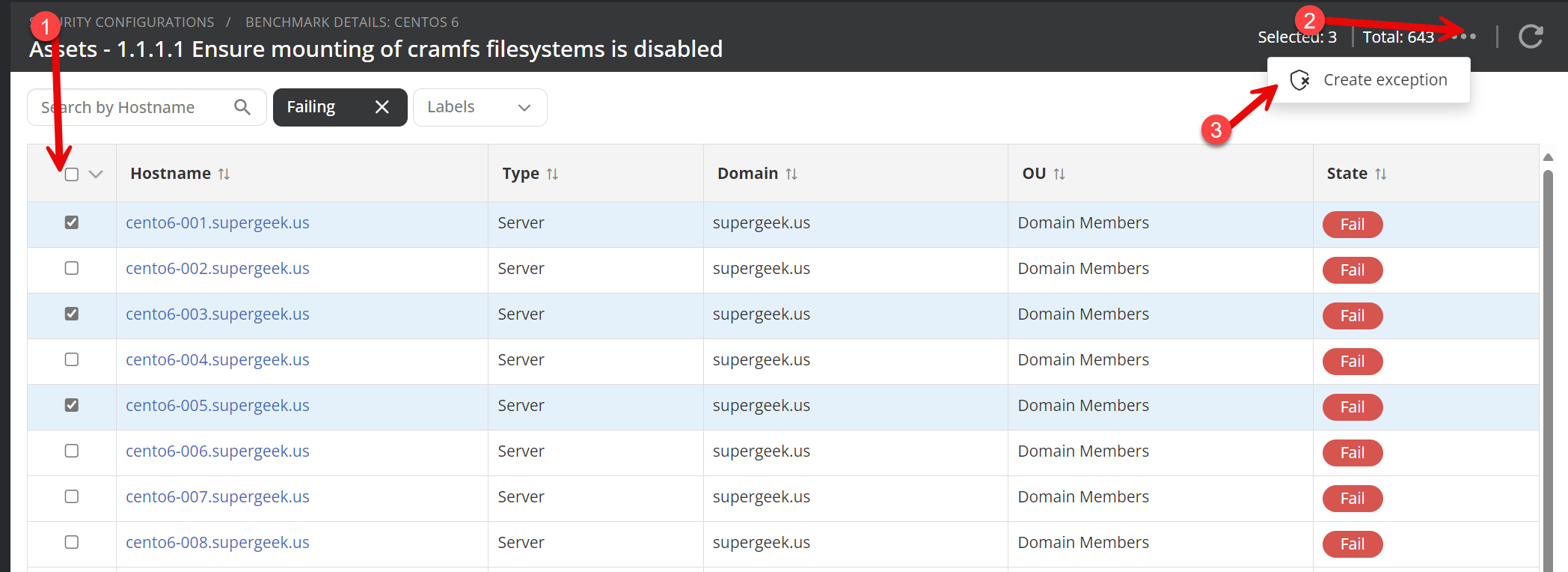Uncheck the cento6-001.supergeek.us row checkbox
Image resolution: width=1568 pixels, height=572 pixels.
72,222
